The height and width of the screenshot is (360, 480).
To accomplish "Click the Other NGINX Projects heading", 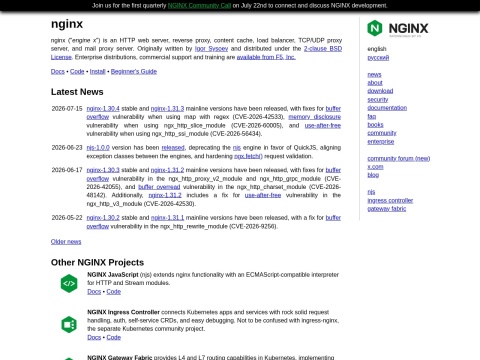I will (97, 263).
